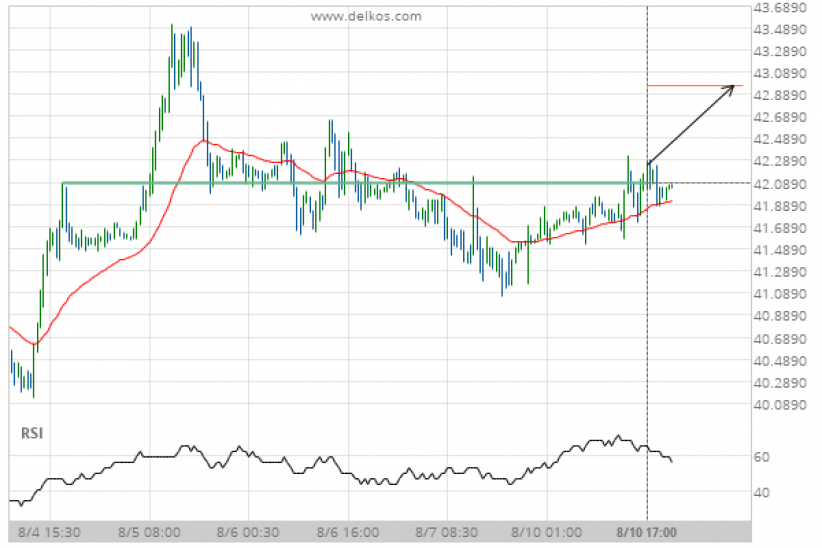Select the 8/6 16:00 time label
Screen dimensions: 822x548
click(x=348, y=533)
